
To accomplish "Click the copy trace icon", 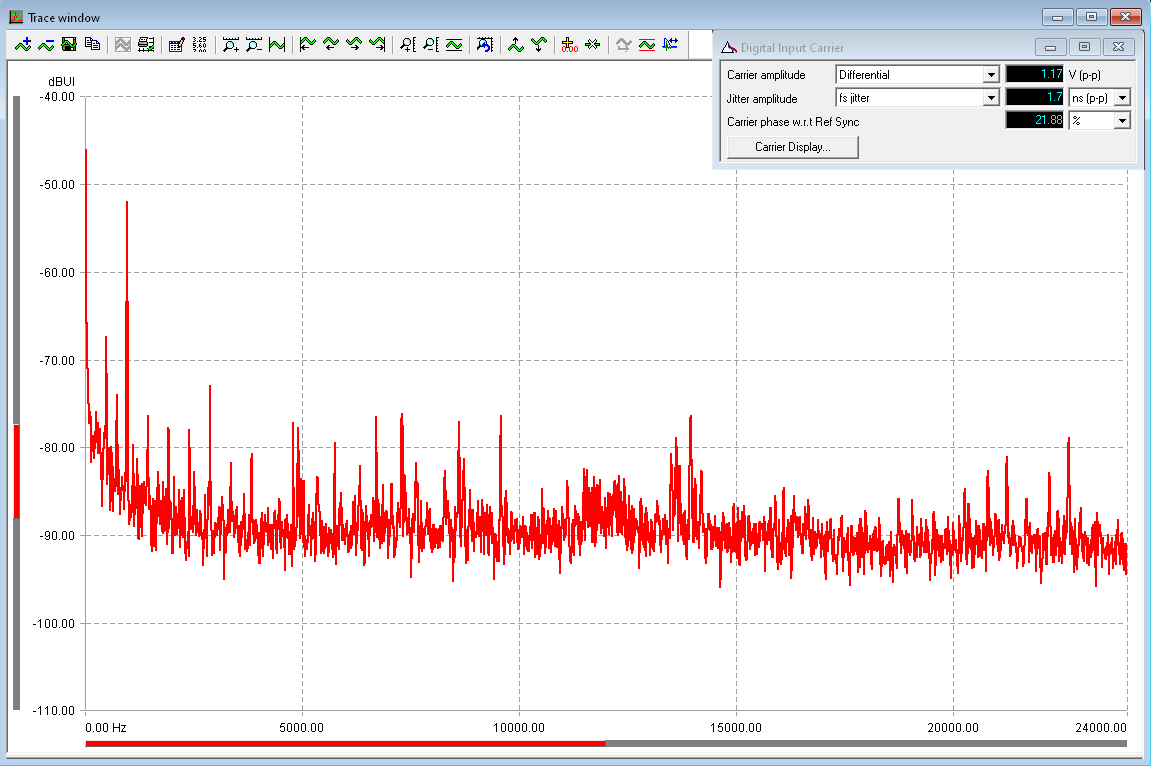I will pos(92,44).
